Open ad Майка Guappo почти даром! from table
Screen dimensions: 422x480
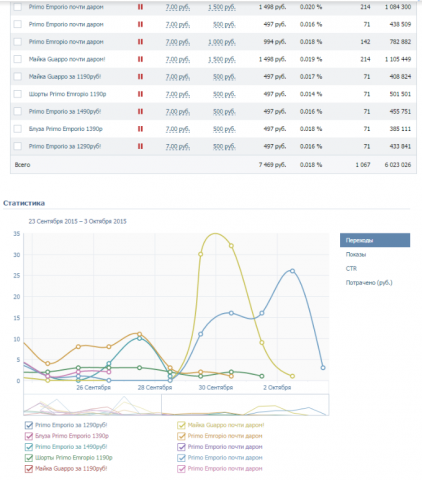tap(67, 59)
